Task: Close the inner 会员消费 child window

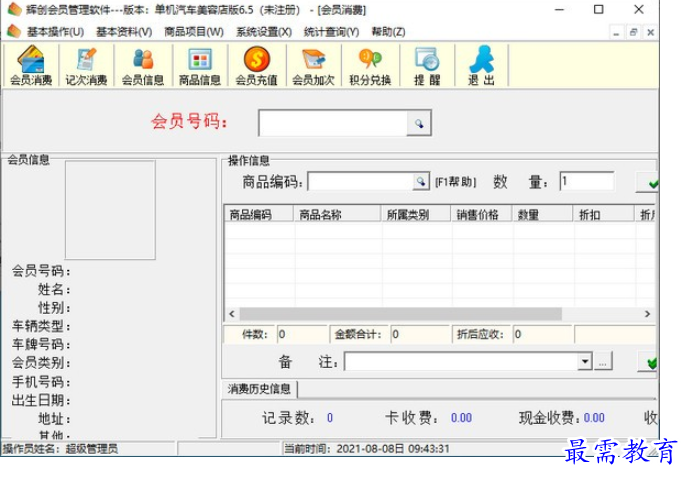Action: coord(651,32)
